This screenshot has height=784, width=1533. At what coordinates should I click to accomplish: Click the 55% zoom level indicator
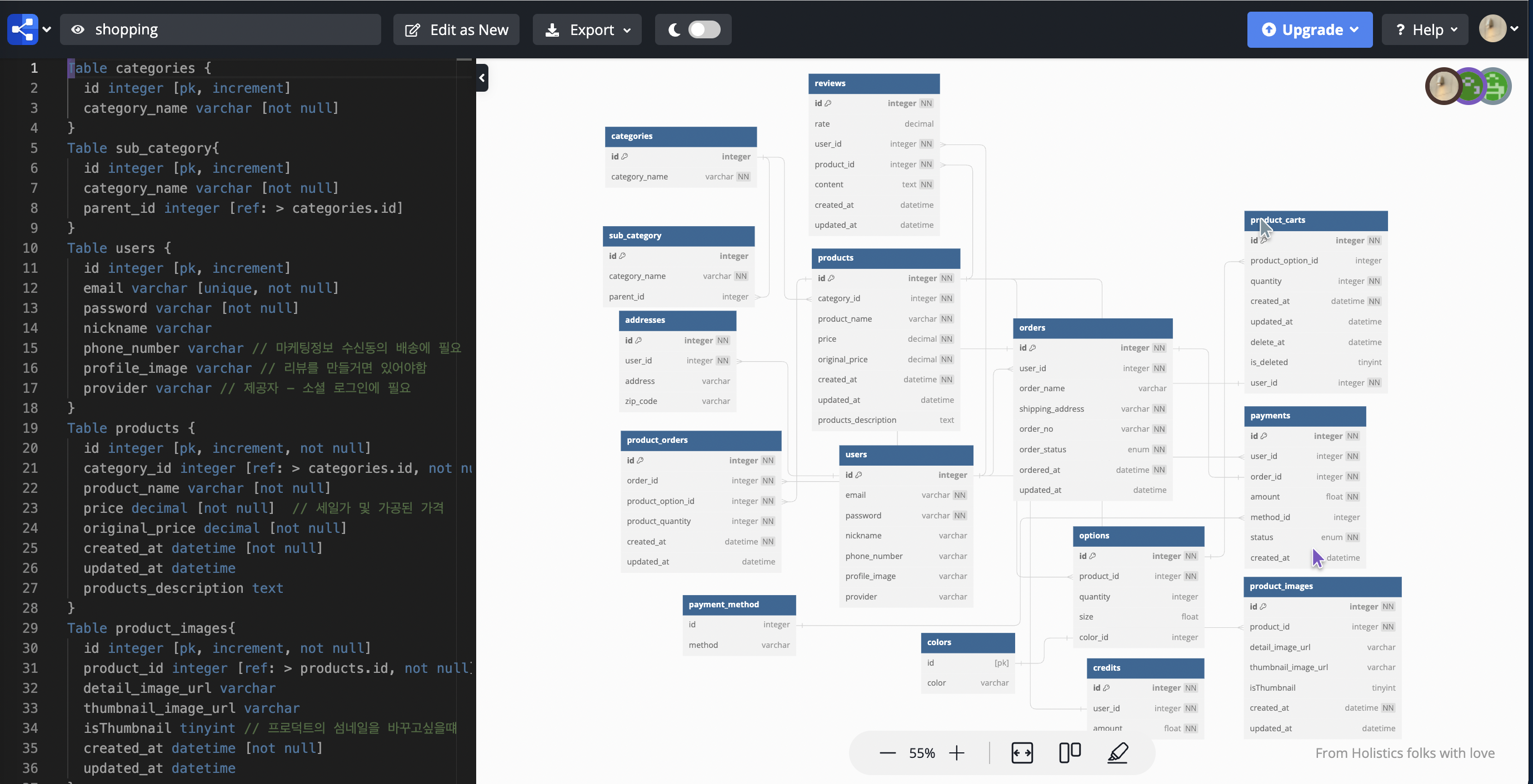(x=922, y=753)
